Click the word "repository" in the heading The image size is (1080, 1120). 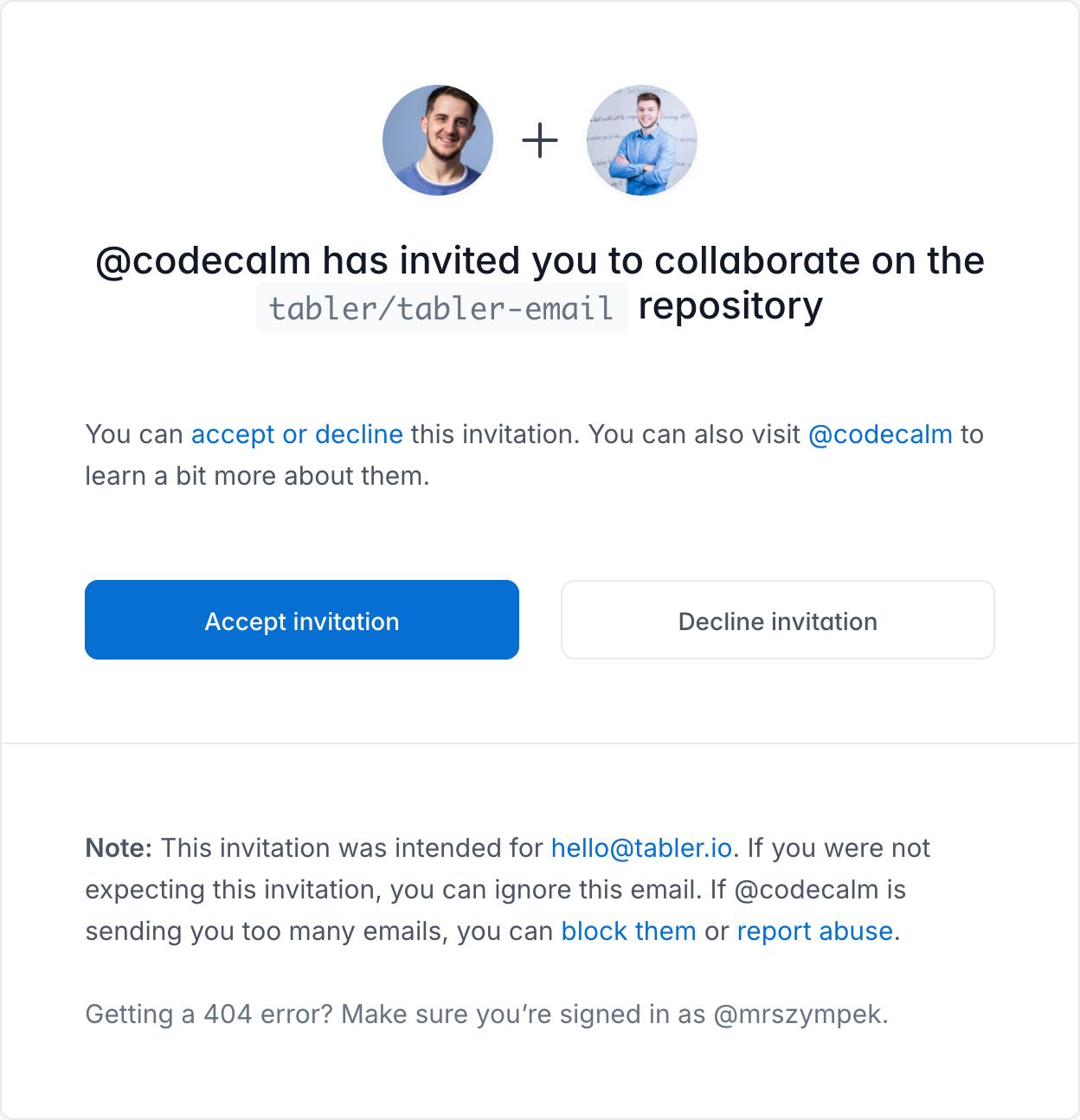pos(730,306)
